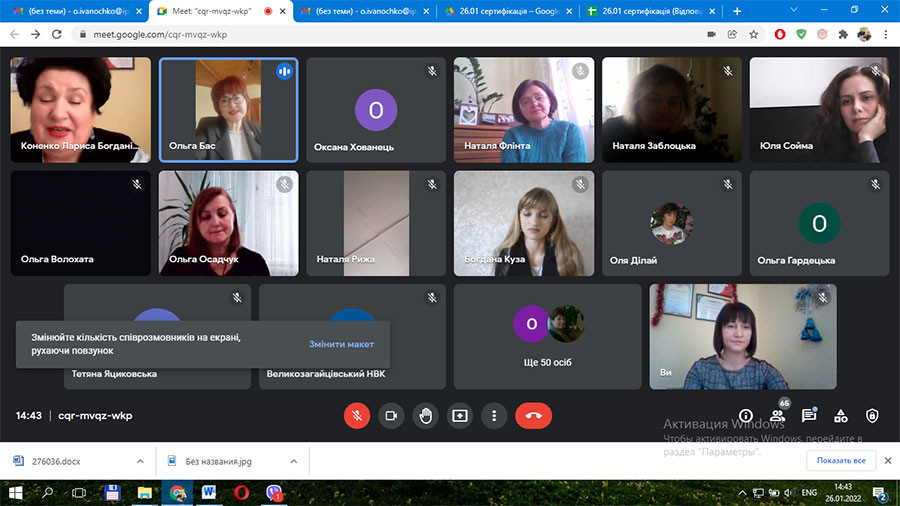Viewport: 900px width, 506px height.
Task: Open host controls shield icon
Action: 872,415
